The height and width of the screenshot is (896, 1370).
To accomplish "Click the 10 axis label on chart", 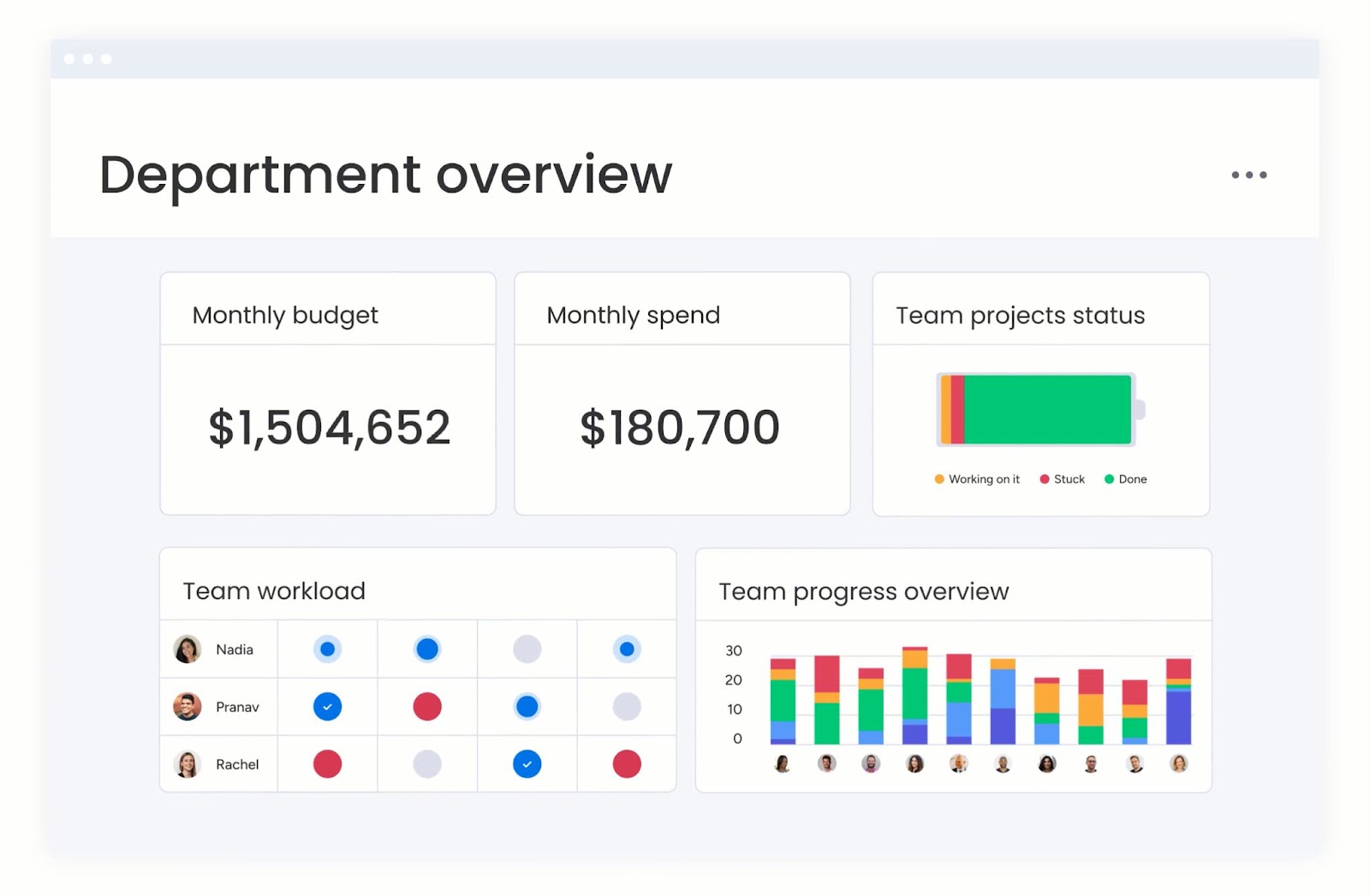I will point(735,709).
